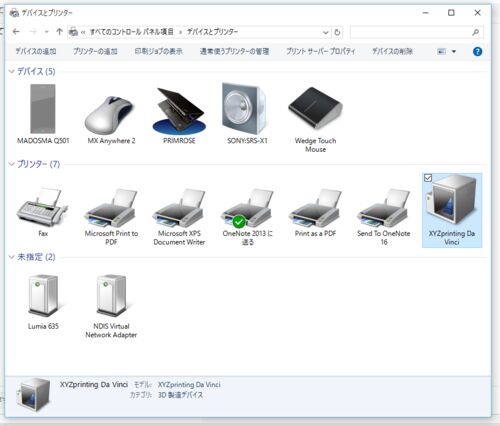Click すべてのコントロール パネル項目 breadcrumb
This screenshot has height=426, width=500.
pos(132,32)
